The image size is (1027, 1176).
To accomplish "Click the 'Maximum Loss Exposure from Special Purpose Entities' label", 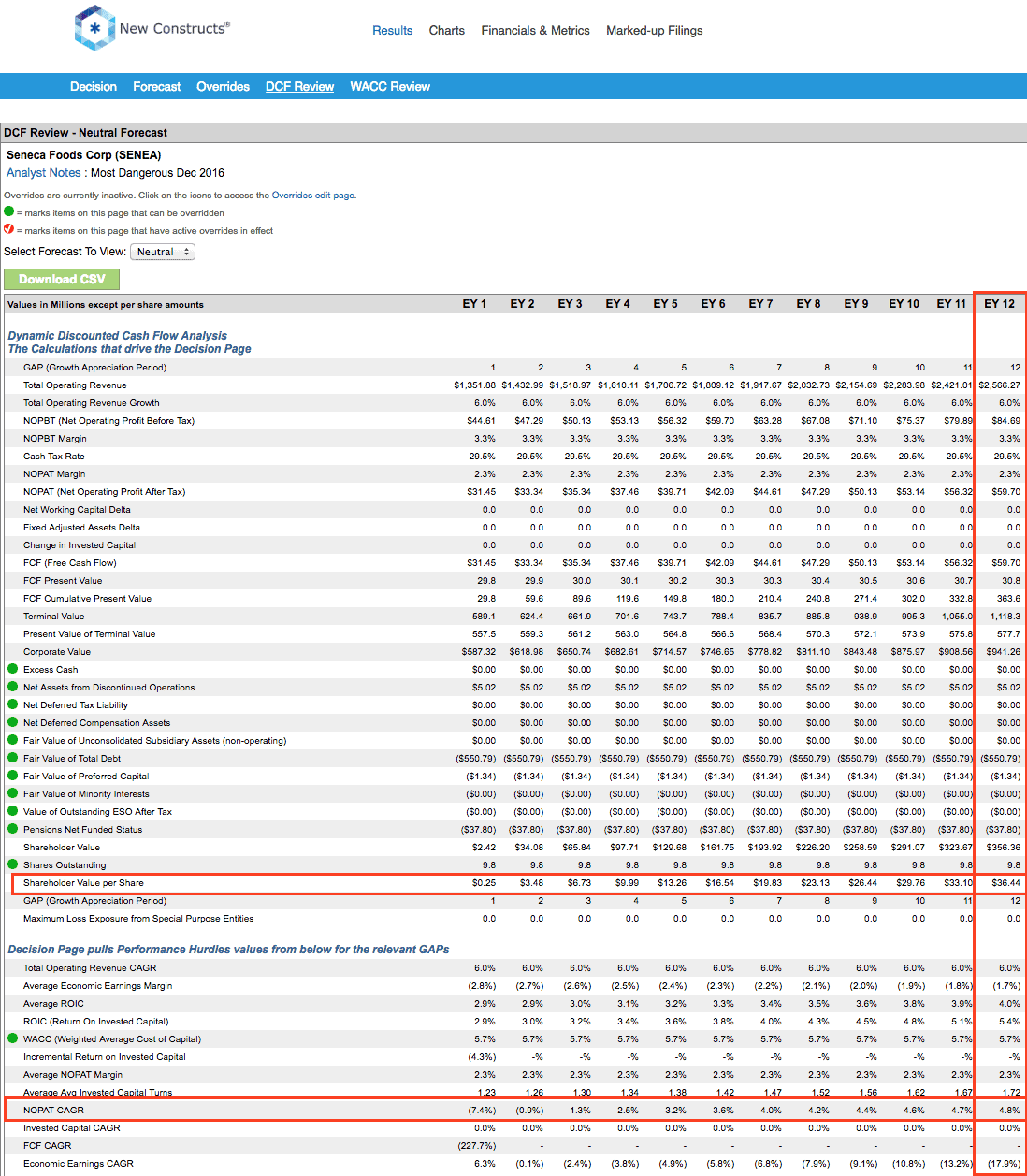I will 138,919.
